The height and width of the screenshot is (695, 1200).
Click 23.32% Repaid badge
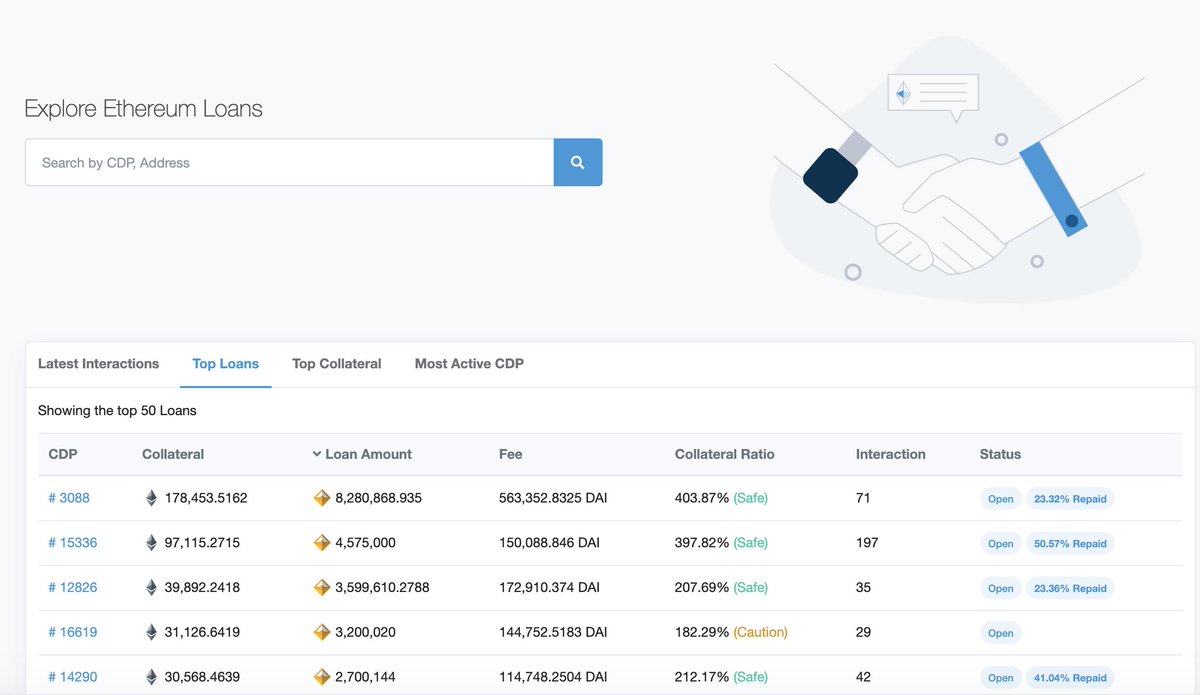click(1070, 499)
